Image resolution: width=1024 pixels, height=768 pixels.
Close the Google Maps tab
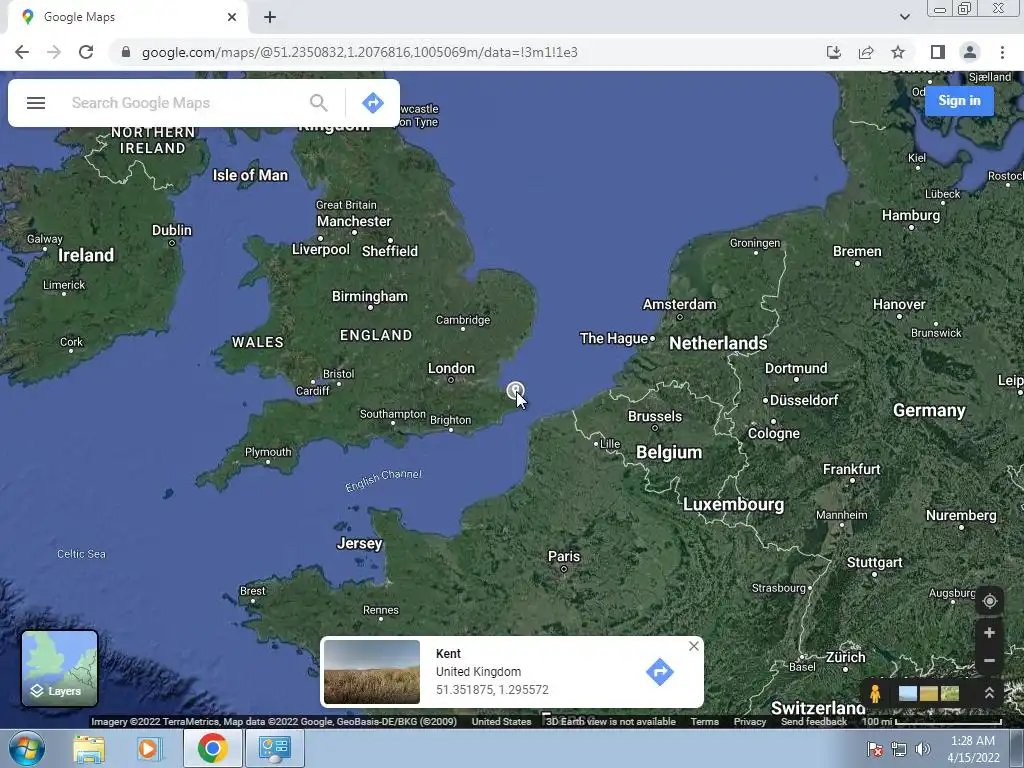pyautogui.click(x=232, y=18)
